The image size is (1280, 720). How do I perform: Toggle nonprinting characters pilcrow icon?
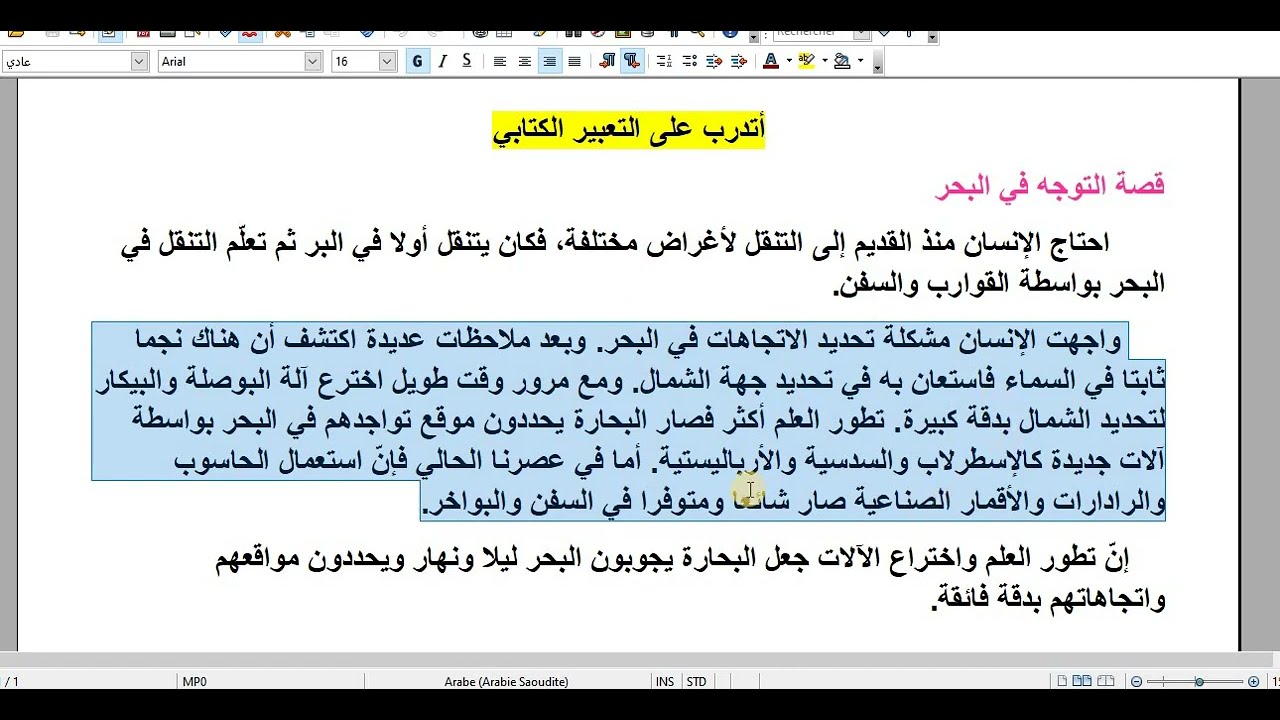click(x=674, y=33)
